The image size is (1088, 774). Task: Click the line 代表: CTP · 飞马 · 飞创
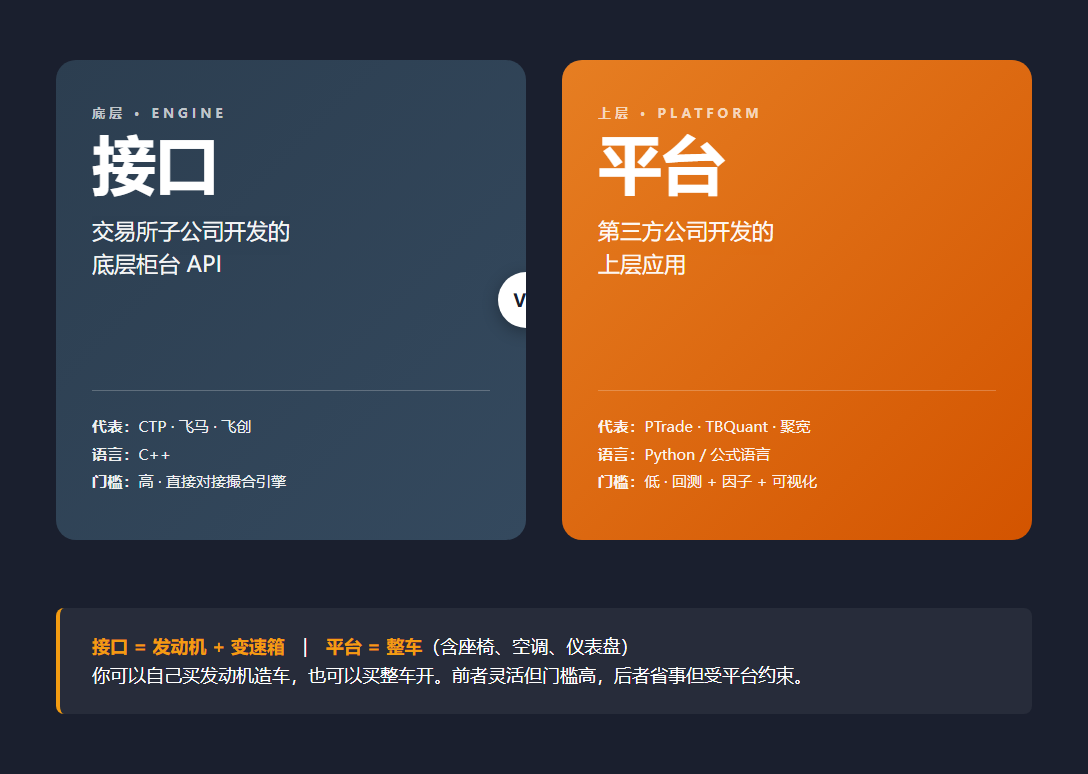pyautogui.click(x=171, y=426)
